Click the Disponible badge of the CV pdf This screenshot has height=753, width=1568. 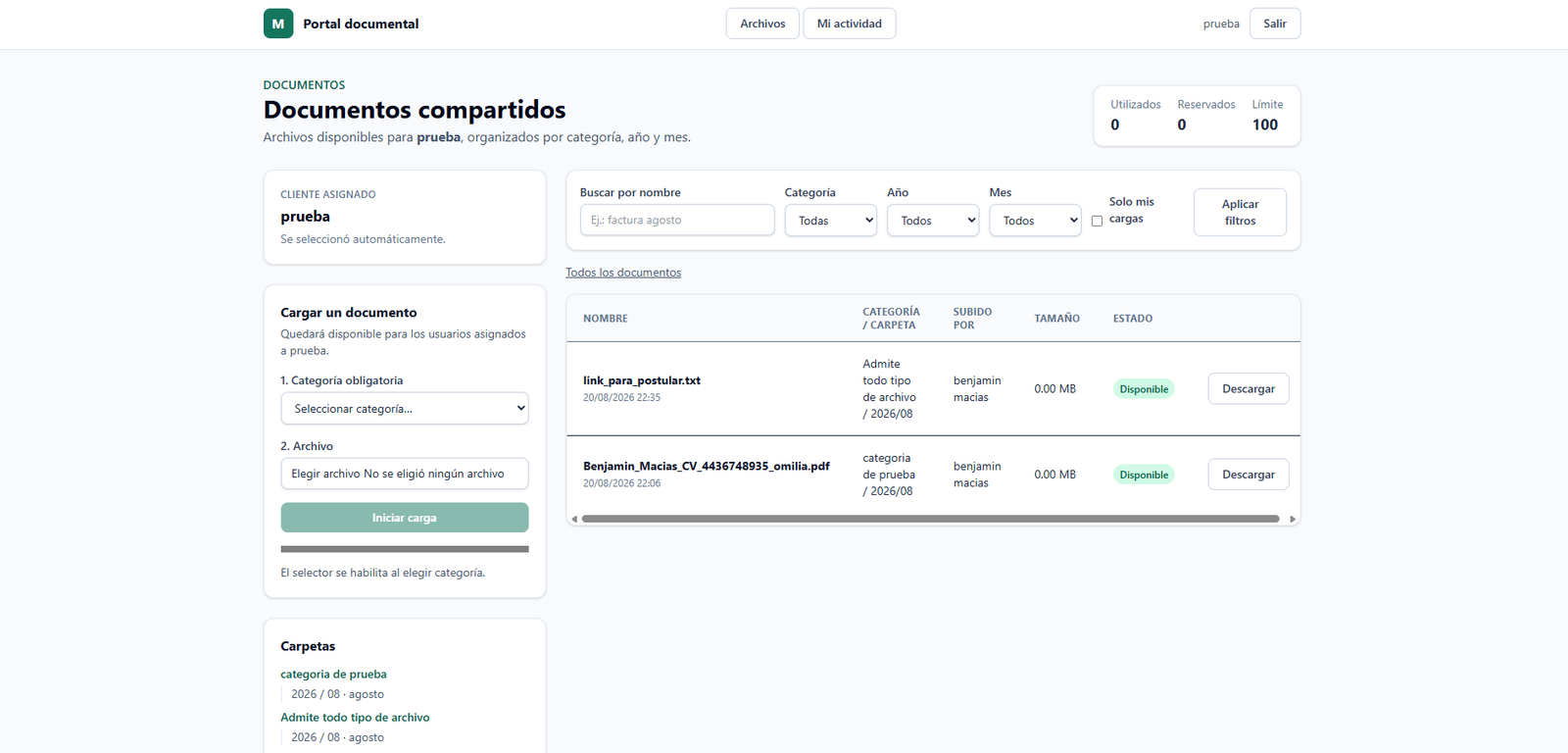(1144, 475)
